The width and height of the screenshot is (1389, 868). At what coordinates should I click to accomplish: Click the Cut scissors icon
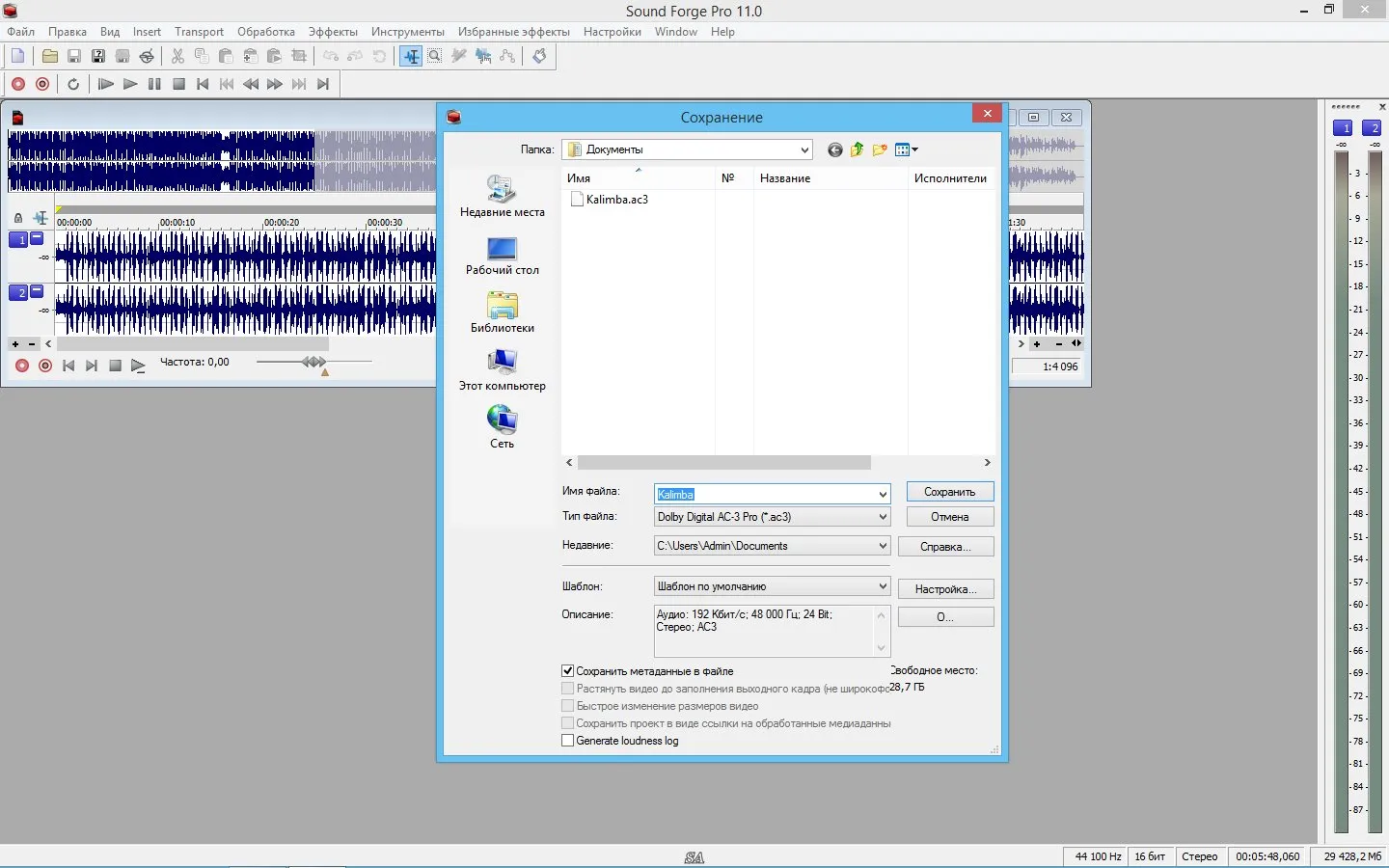click(x=177, y=56)
